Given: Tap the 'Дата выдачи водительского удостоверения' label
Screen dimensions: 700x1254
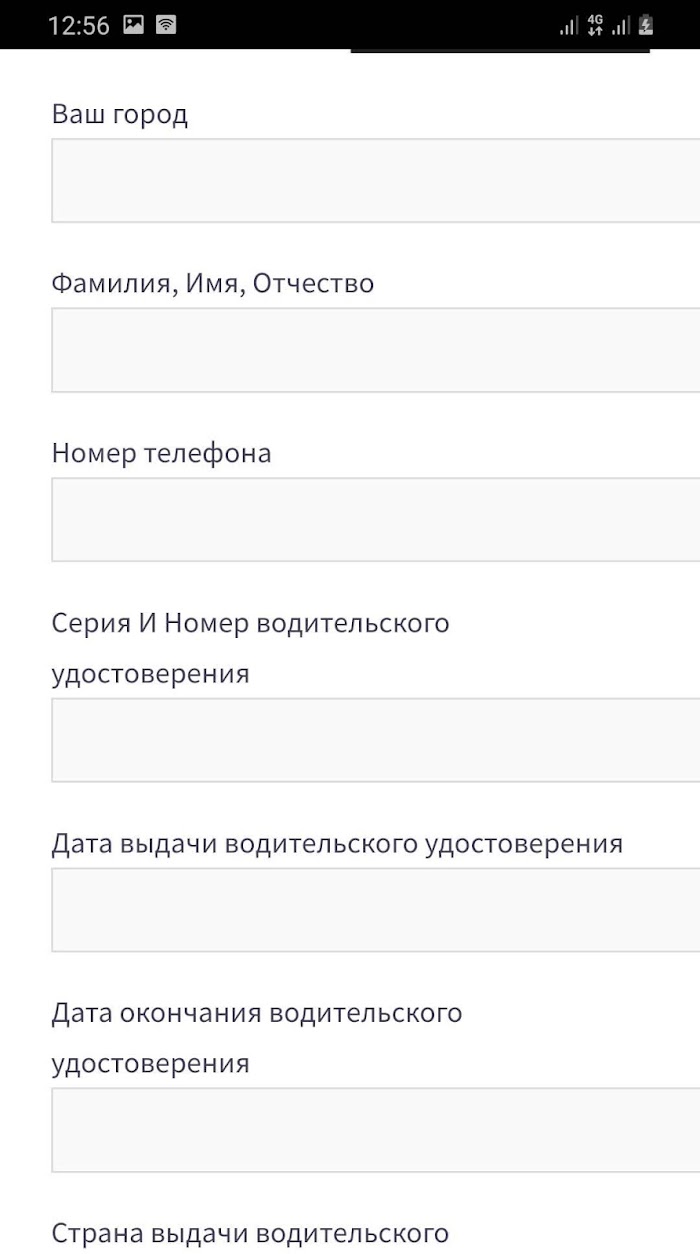Looking at the screenshot, I should coord(337,844).
